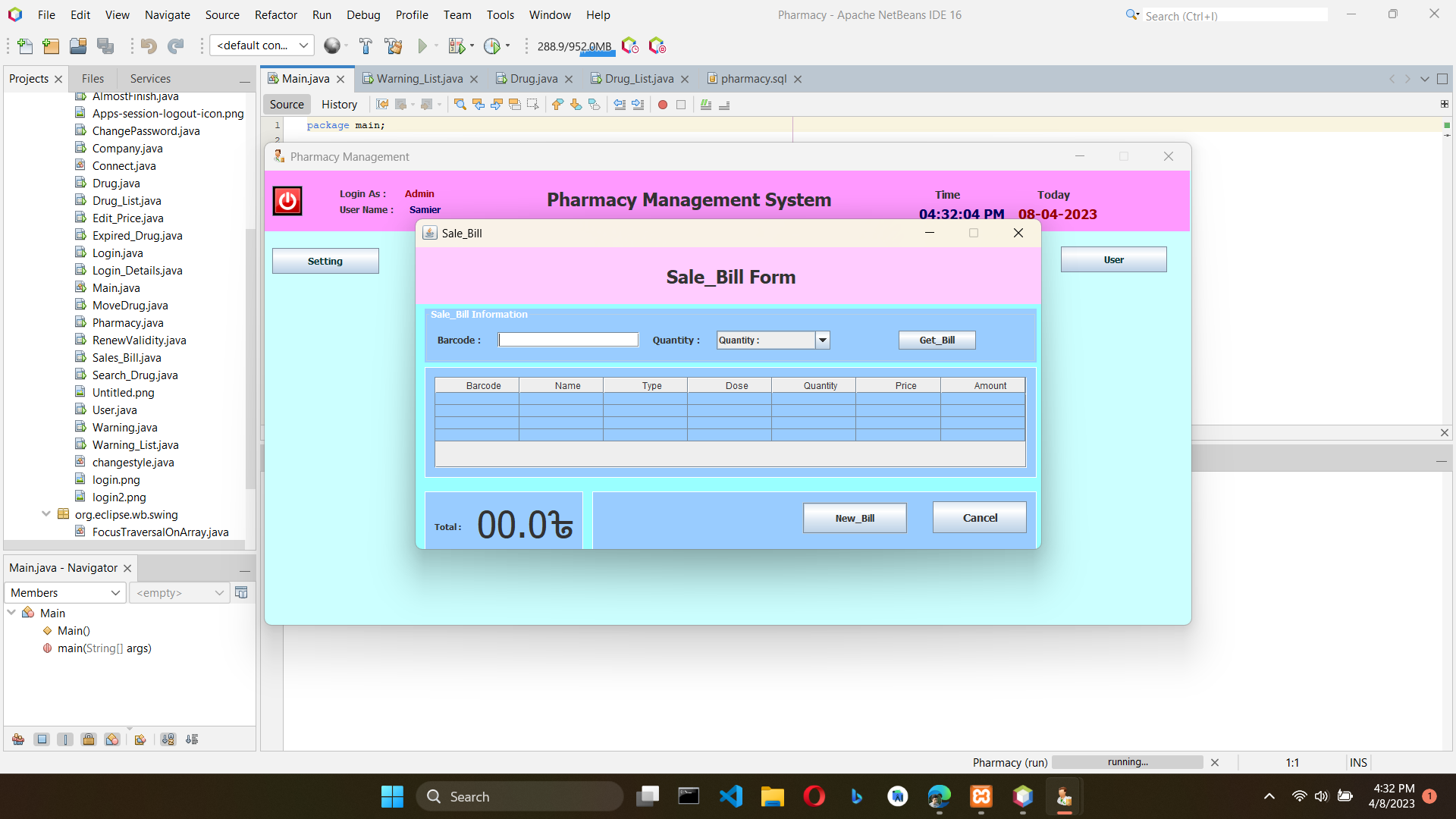
Task: Open the Refactor menu
Action: coord(275,14)
